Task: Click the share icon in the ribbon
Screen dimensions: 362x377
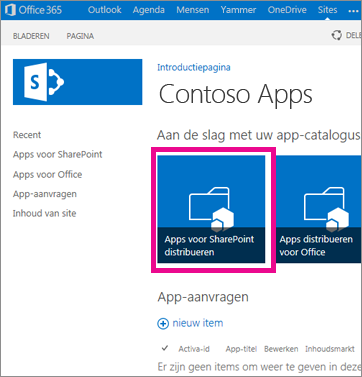Action: tap(337, 35)
